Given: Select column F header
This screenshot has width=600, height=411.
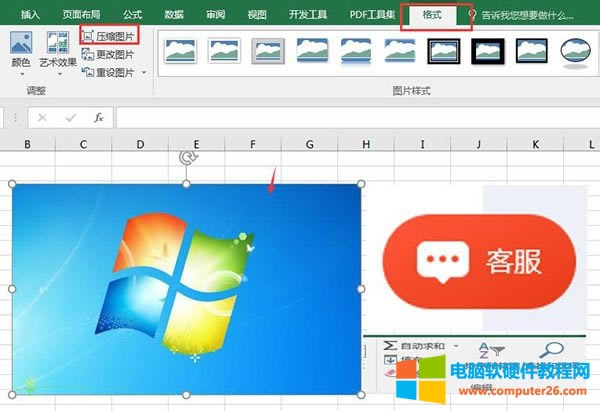Looking at the screenshot, I should click(x=253, y=144).
